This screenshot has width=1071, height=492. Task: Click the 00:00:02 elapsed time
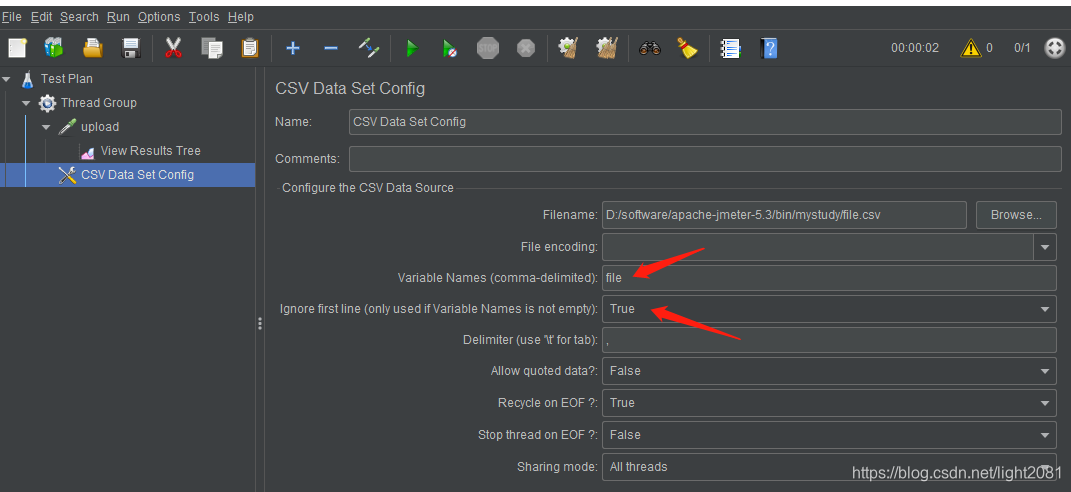click(915, 48)
